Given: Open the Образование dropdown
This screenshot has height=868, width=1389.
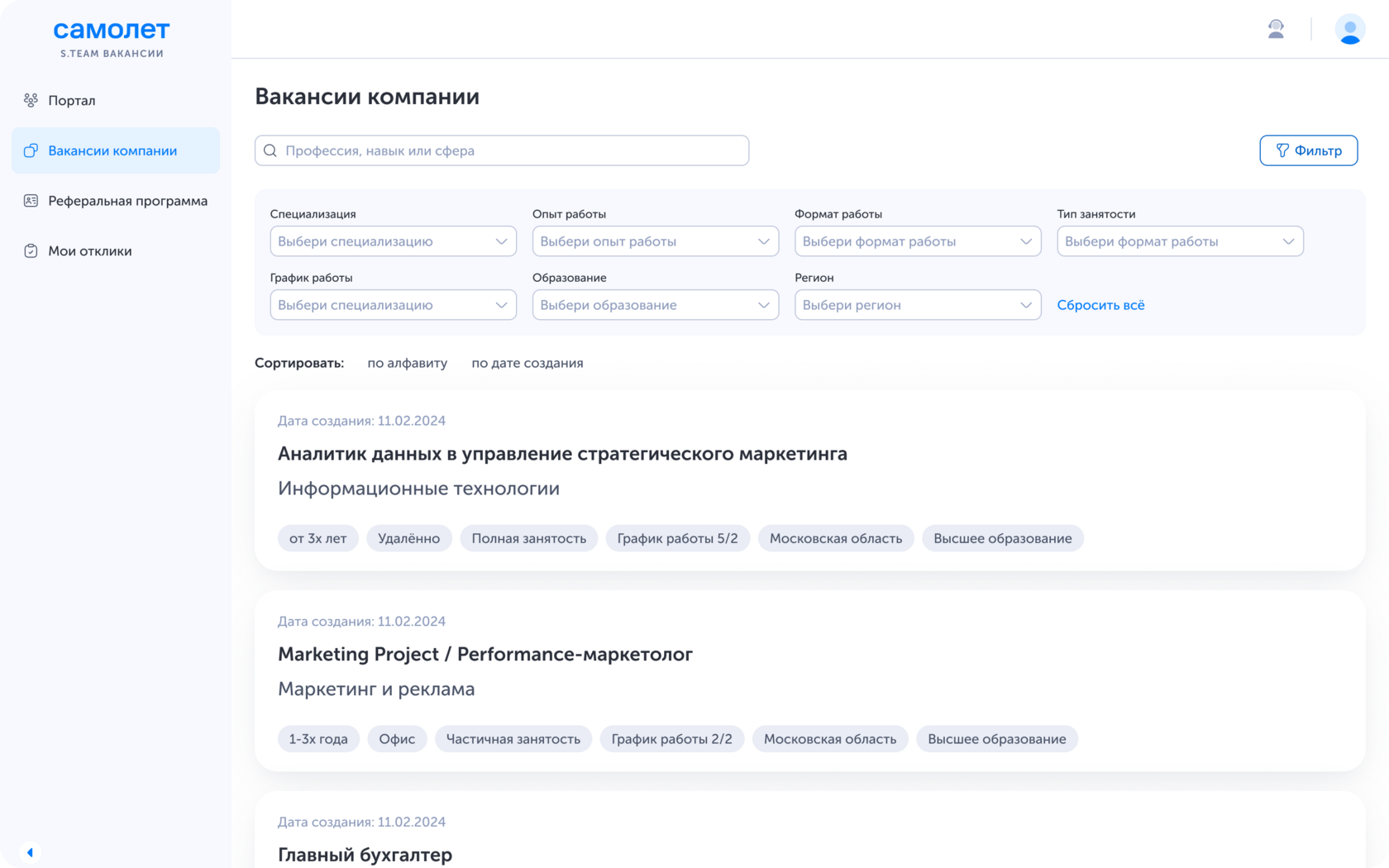Looking at the screenshot, I should click(655, 305).
